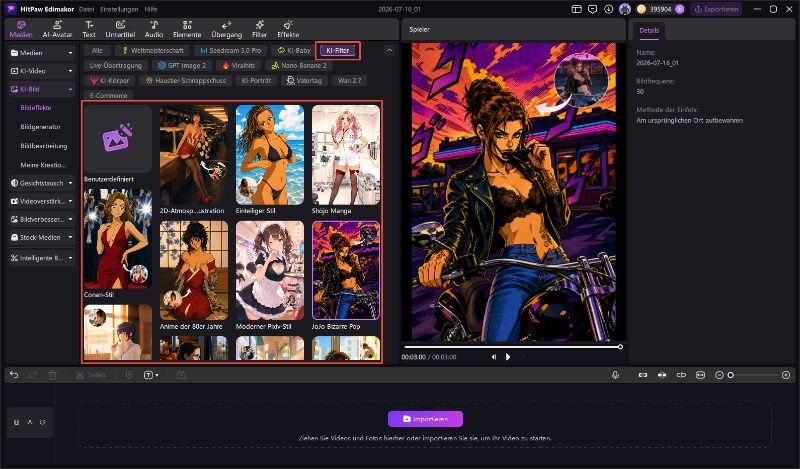The width and height of the screenshot is (800, 469).
Task: Choose the Anime der 80er Jahre thumbnail
Action: pyautogui.click(x=194, y=270)
